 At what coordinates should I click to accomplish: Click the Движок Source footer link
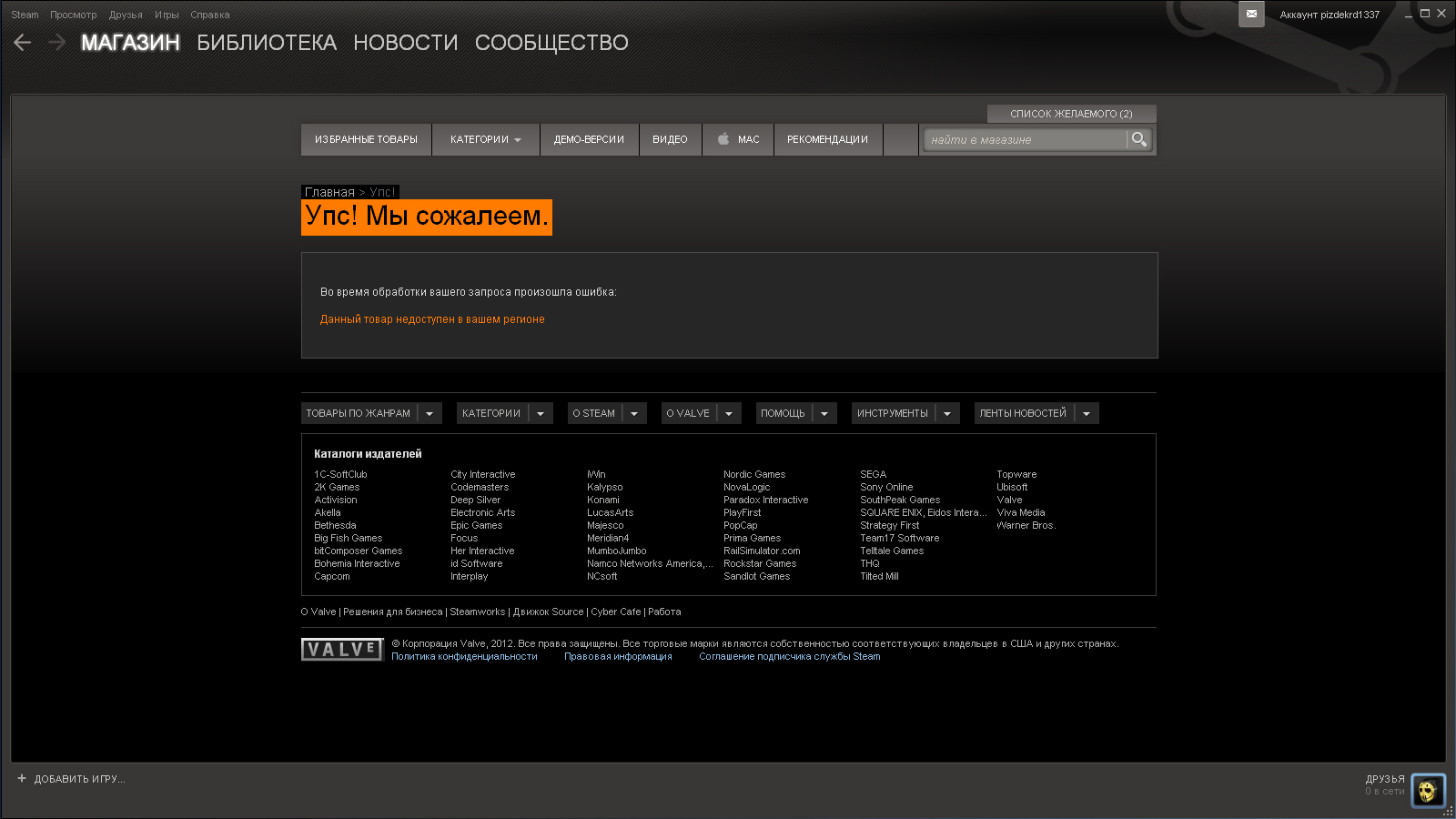click(548, 612)
